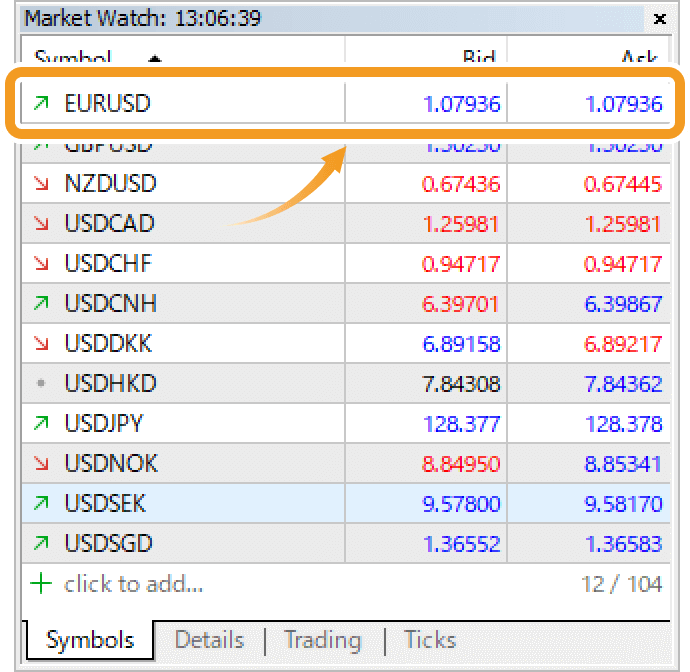
Task: Select the NZDUSD symbol name
Action: pyautogui.click(x=110, y=184)
